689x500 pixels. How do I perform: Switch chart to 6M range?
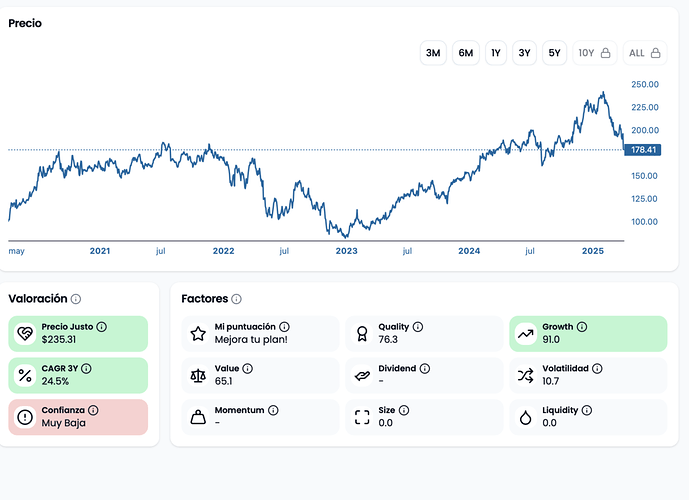[x=465, y=53]
